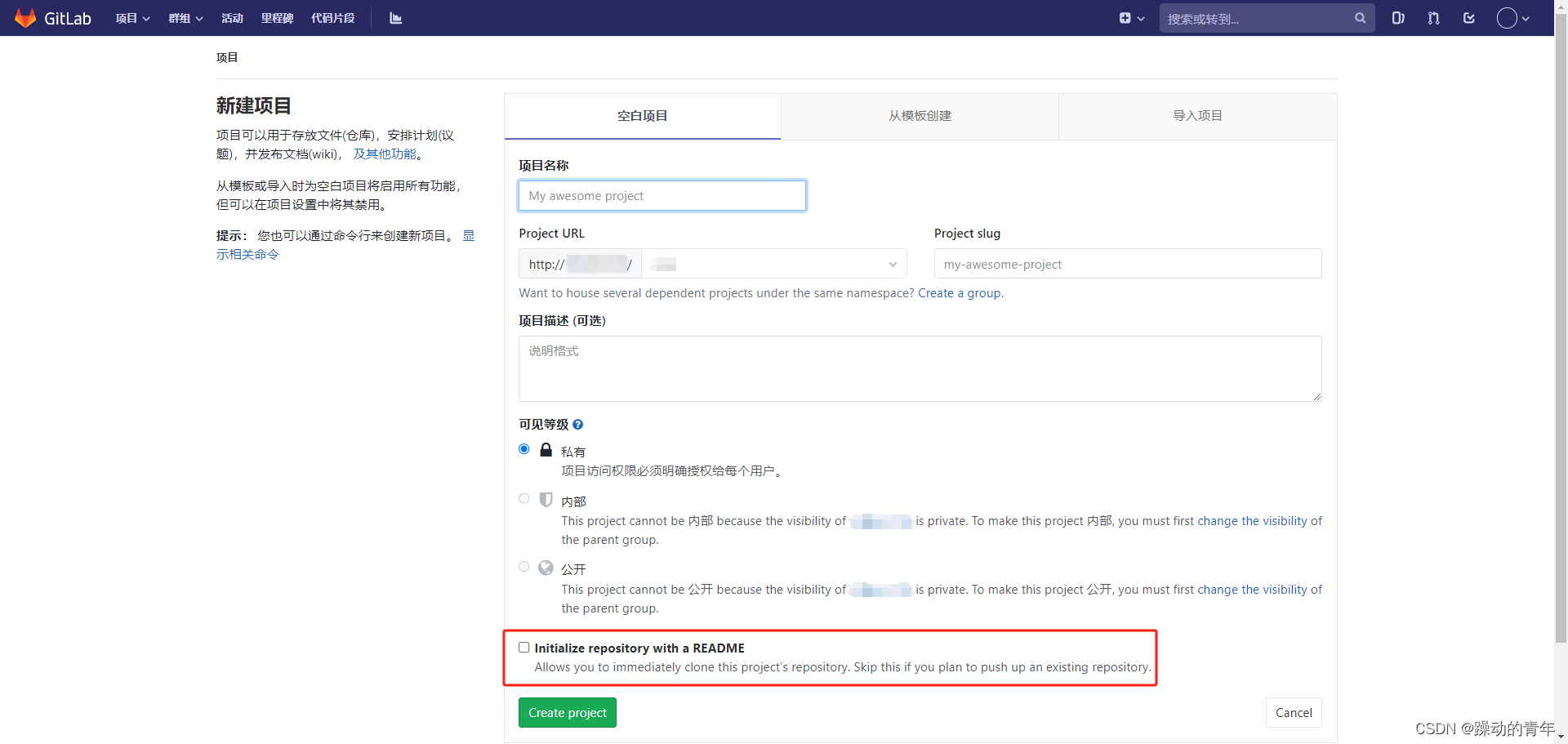Click the visibility level help icon

pos(577,425)
